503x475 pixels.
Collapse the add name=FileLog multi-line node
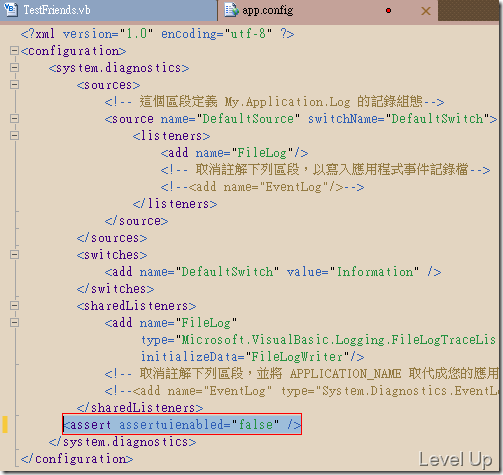point(14,323)
